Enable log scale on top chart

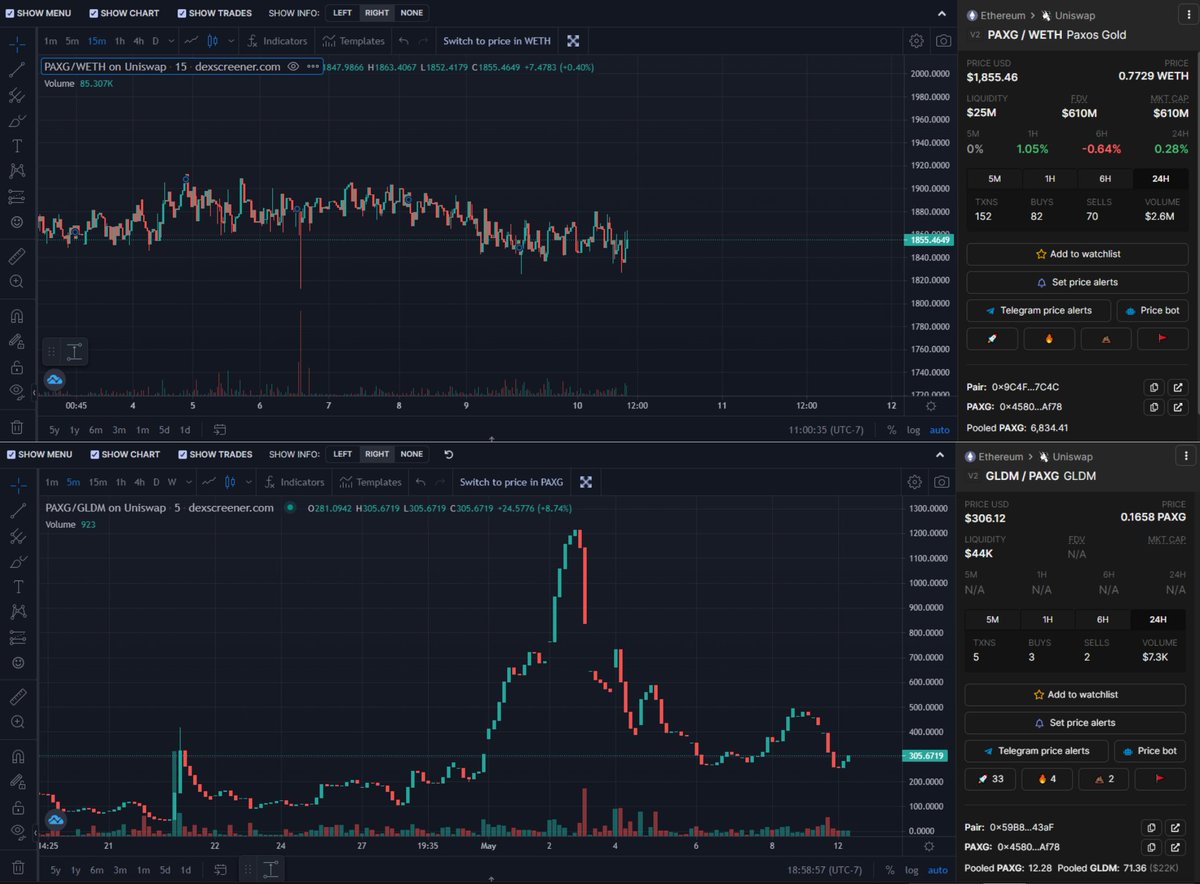(x=913, y=430)
